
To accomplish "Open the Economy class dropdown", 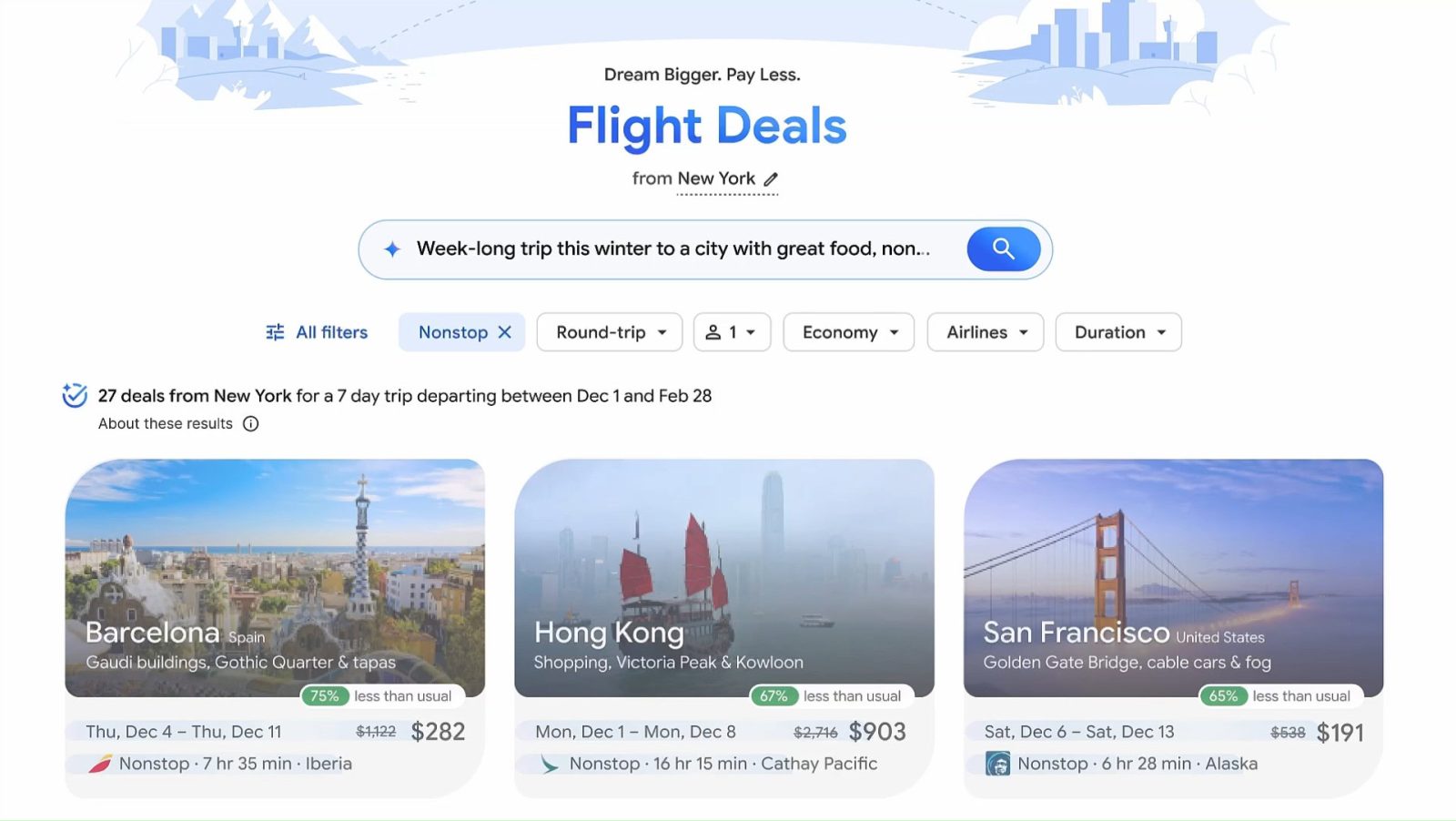I will (x=848, y=332).
